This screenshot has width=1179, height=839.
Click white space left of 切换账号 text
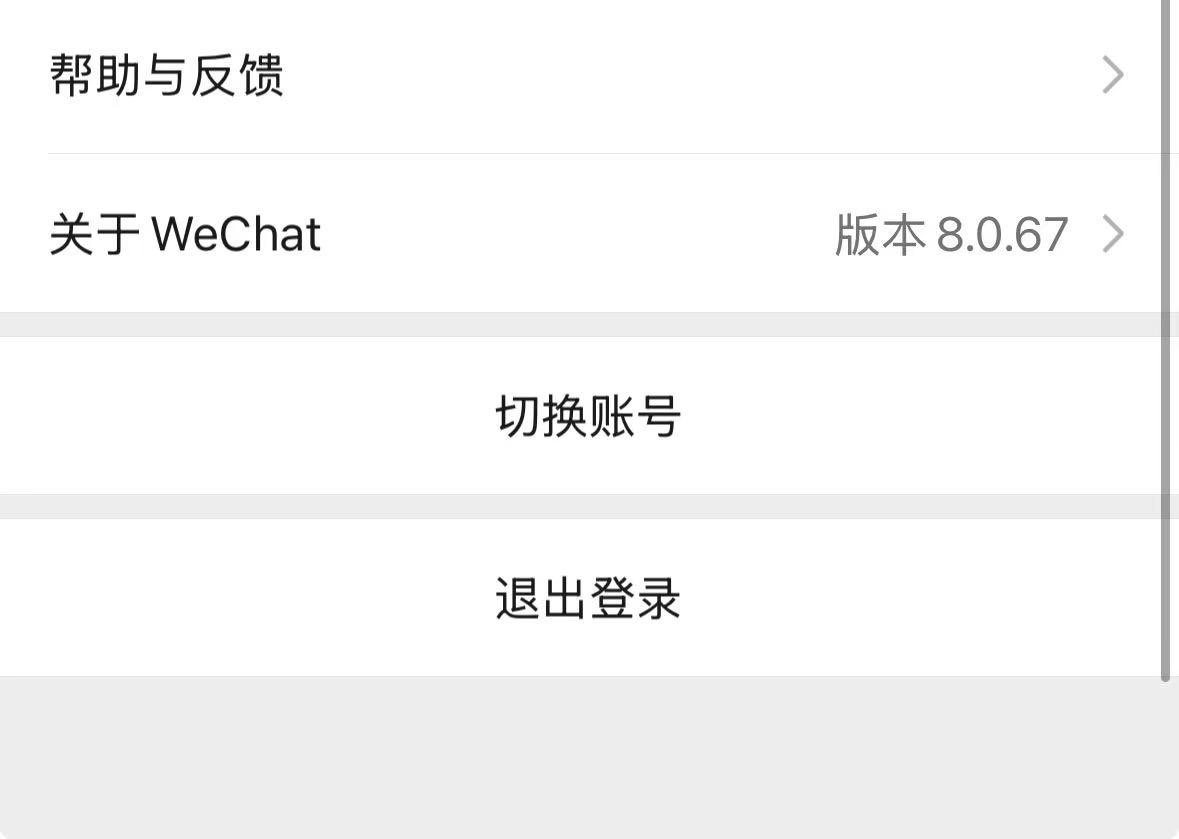pyautogui.click(x=250, y=415)
